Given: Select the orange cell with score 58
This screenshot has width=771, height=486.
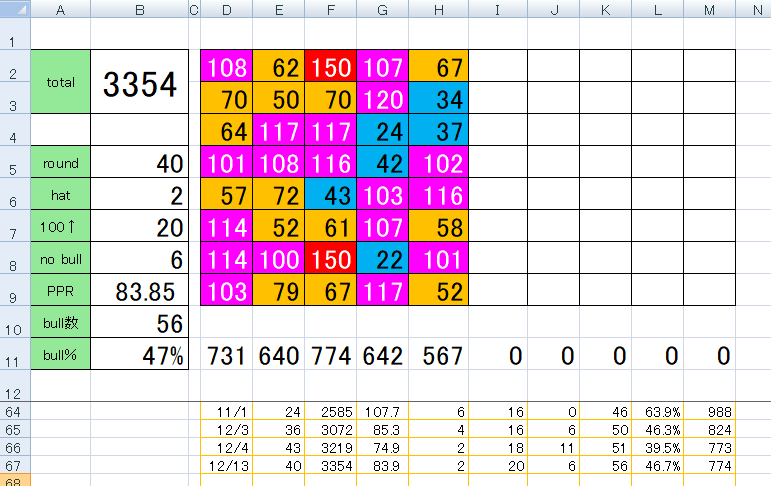Looking at the screenshot, I should [439, 226].
